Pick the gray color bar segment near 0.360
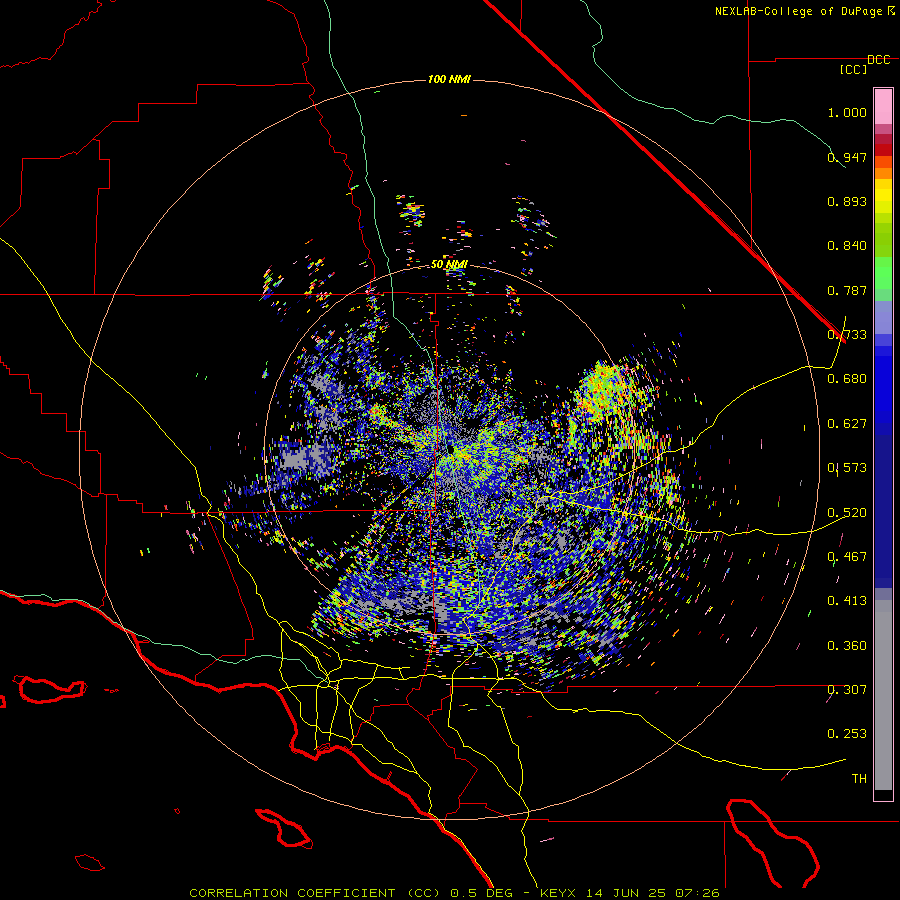 click(883, 695)
